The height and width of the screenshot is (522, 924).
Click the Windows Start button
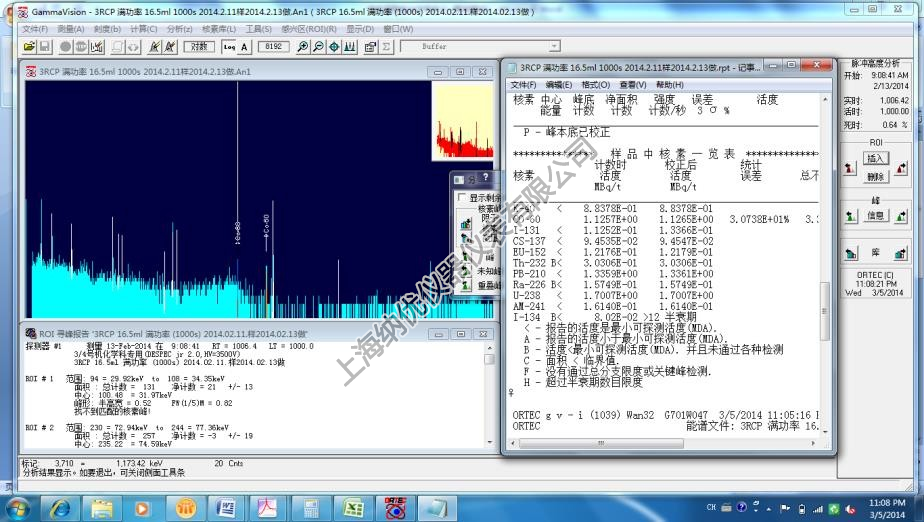[x=17, y=508]
